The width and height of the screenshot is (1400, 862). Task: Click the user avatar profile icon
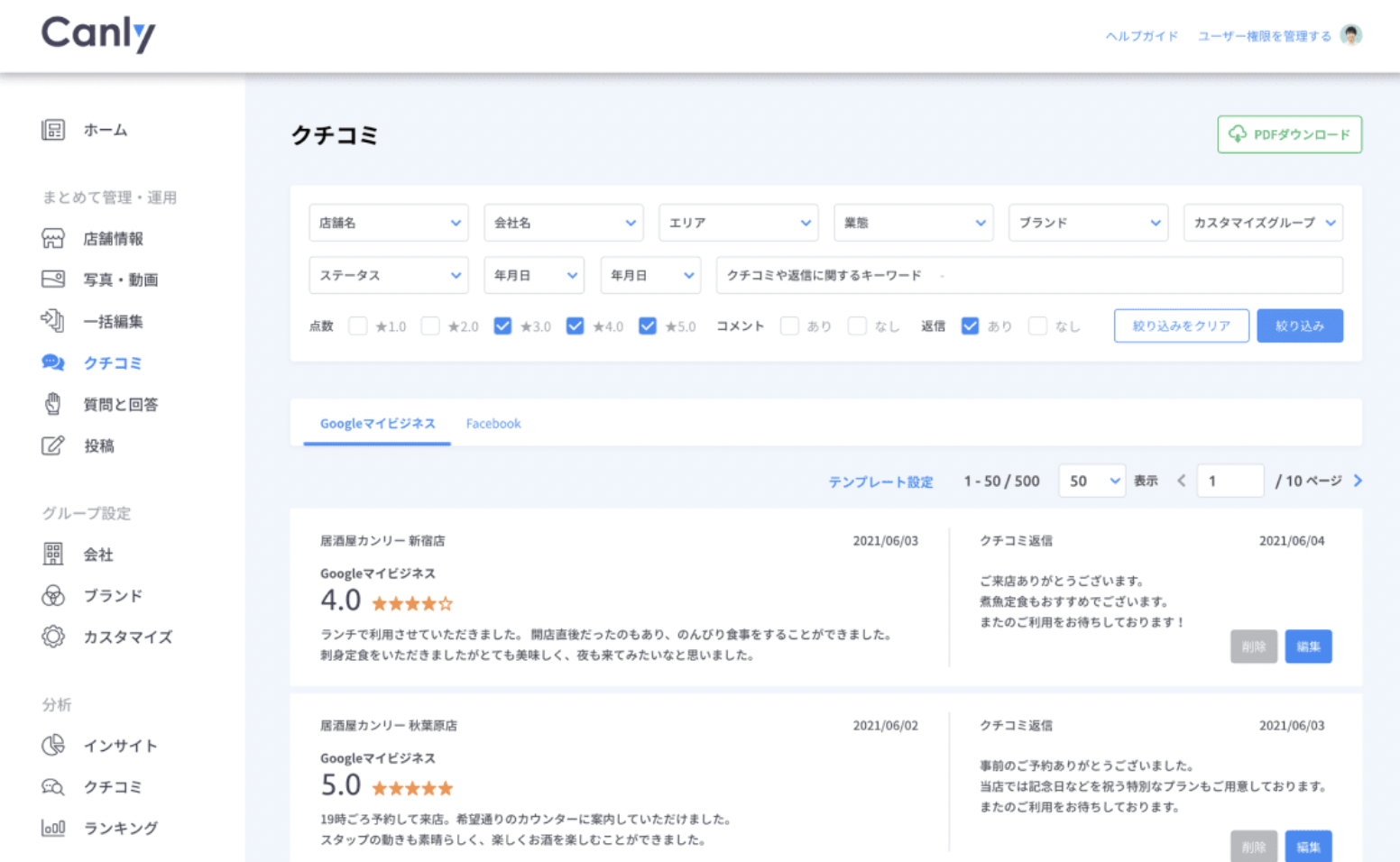click(1350, 35)
